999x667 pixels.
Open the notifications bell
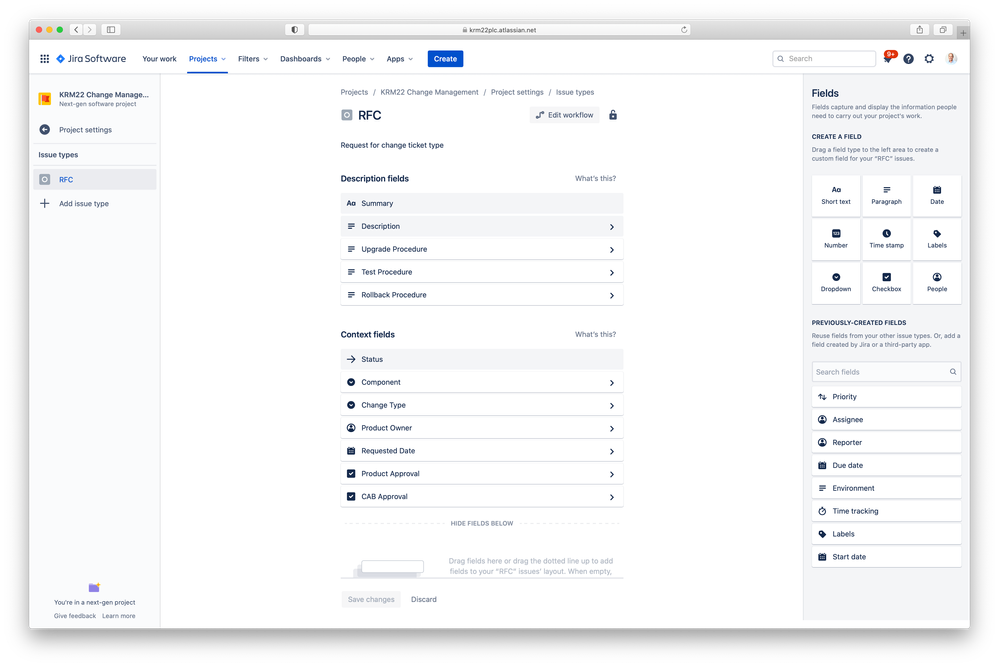point(888,59)
